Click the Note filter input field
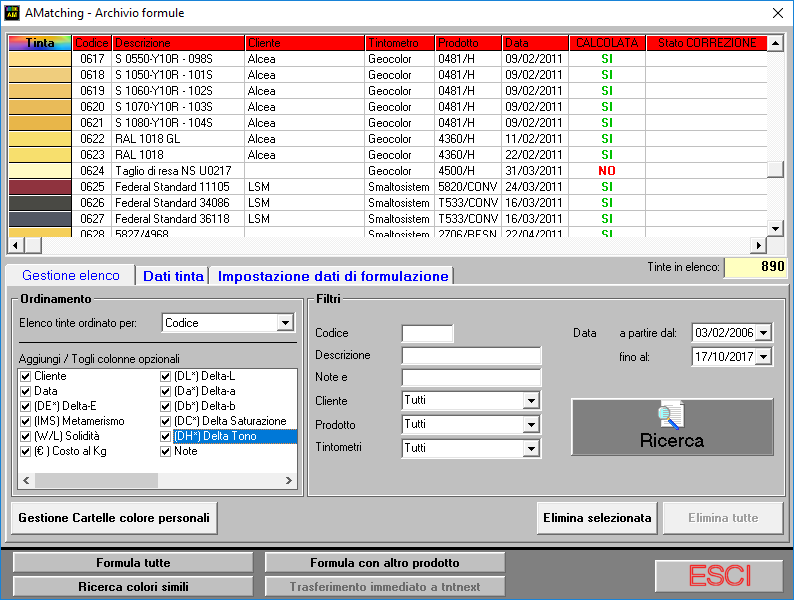794x600 pixels. tap(471, 377)
